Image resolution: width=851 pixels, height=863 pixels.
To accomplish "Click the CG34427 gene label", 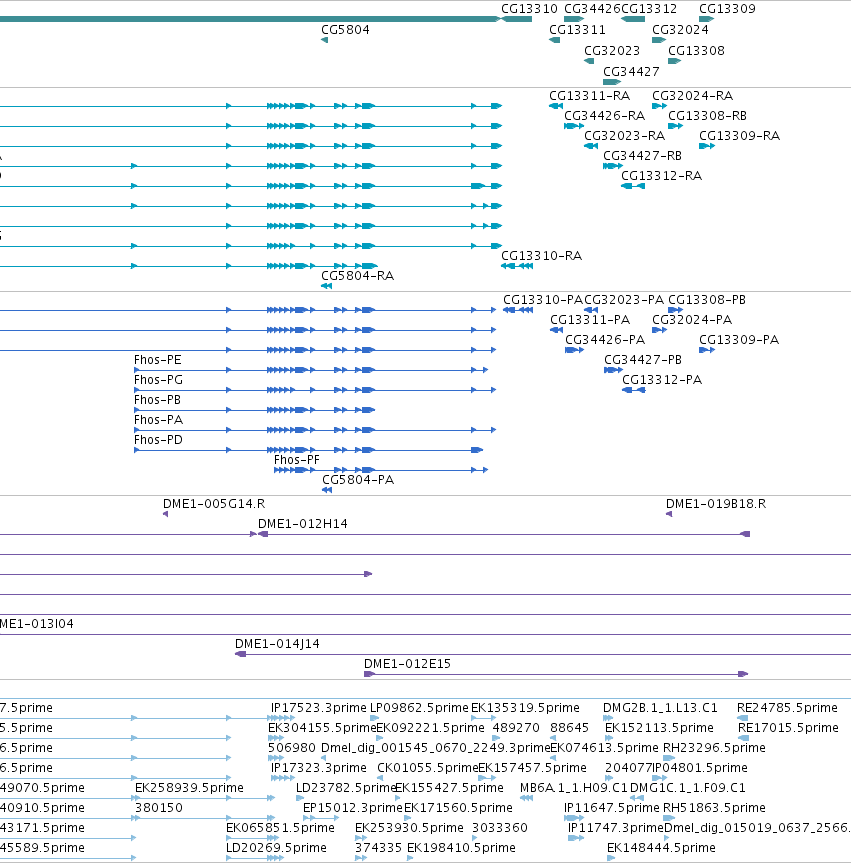I will point(631,72).
